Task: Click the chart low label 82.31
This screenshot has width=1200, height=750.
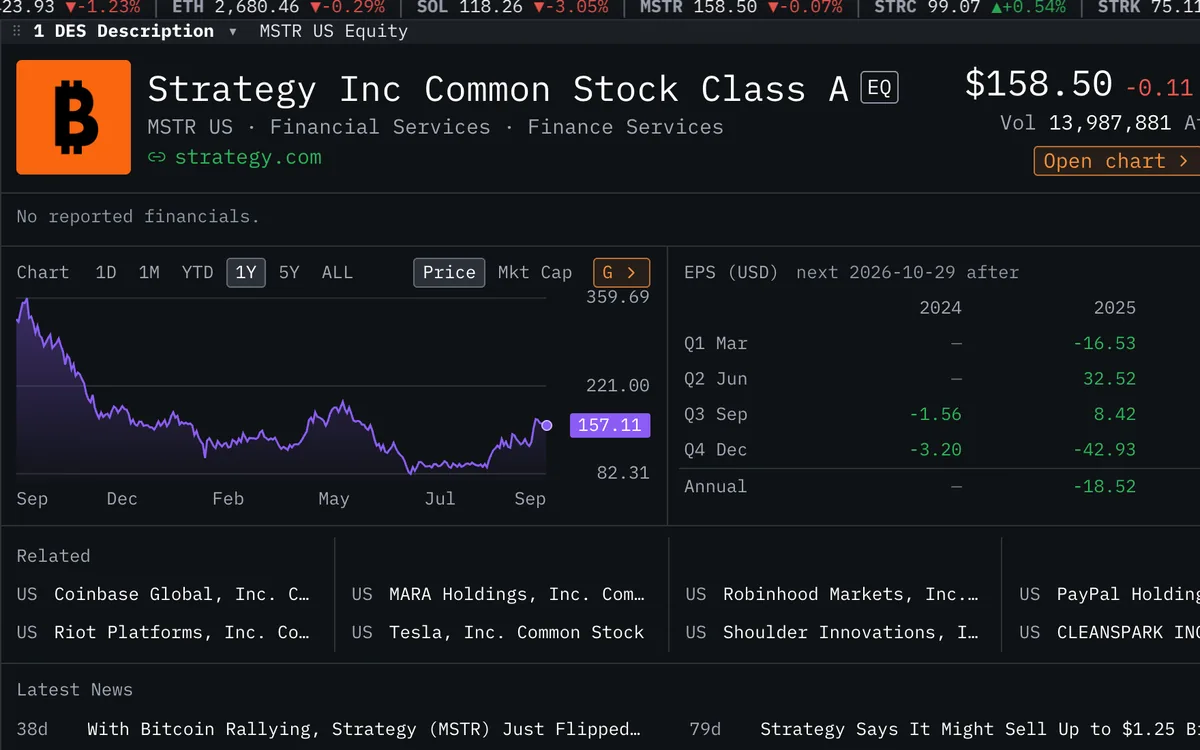Action: pyautogui.click(x=623, y=473)
